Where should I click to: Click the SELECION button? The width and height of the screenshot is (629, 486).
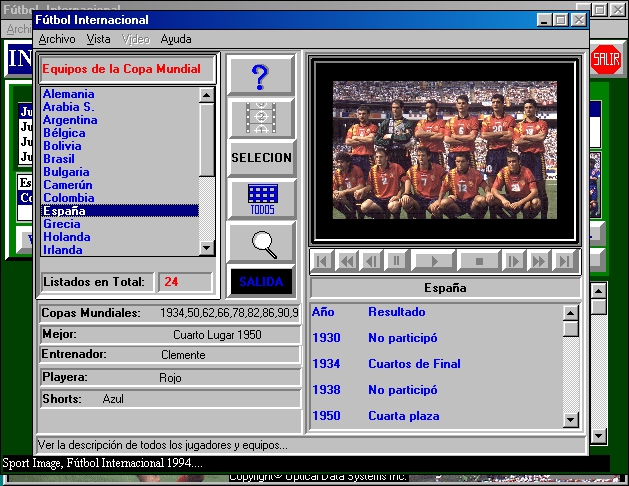pyautogui.click(x=261, y=158)
